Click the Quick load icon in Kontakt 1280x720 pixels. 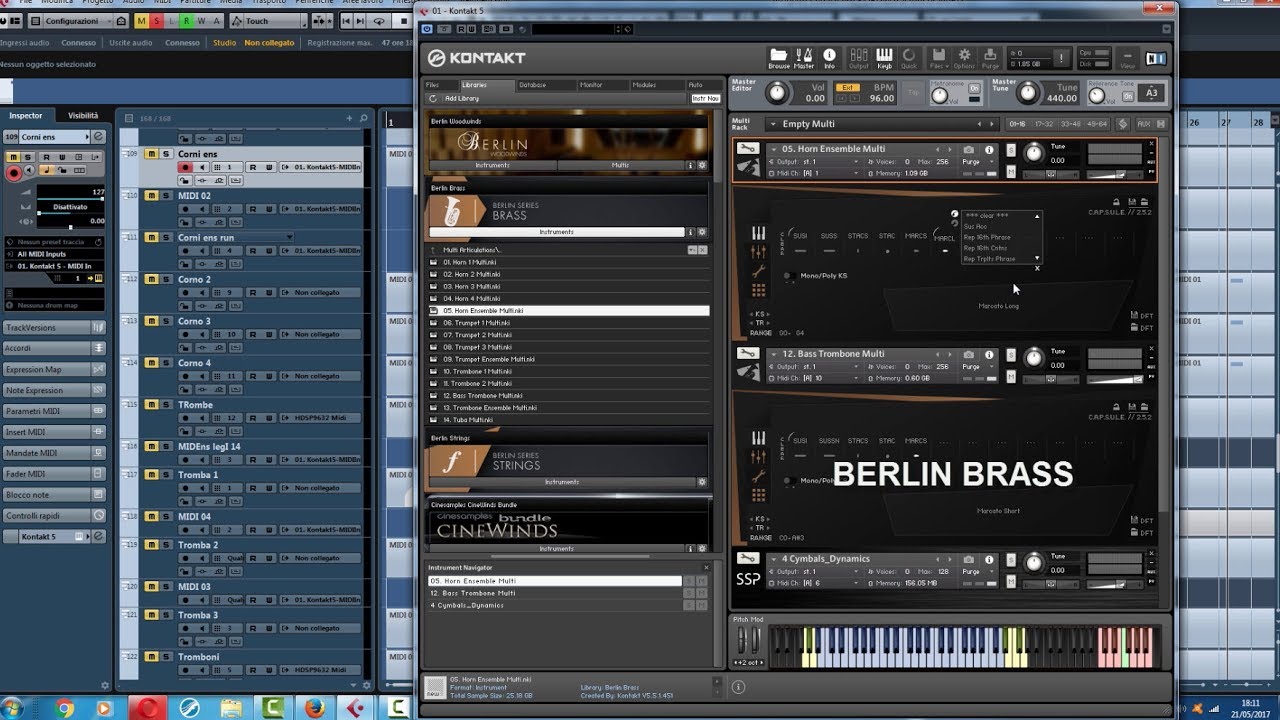909,57
